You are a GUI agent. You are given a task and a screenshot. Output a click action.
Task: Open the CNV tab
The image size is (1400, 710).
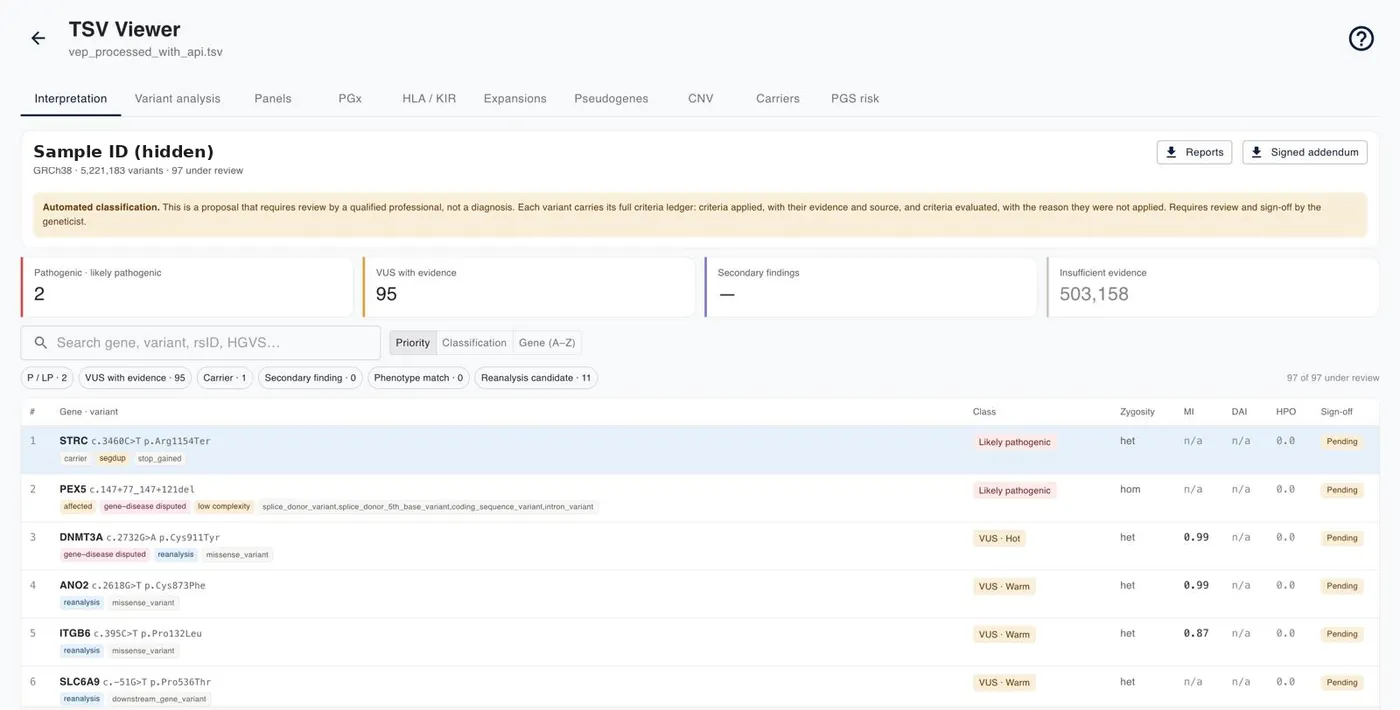pyautogui.click(x=701, y=98)
